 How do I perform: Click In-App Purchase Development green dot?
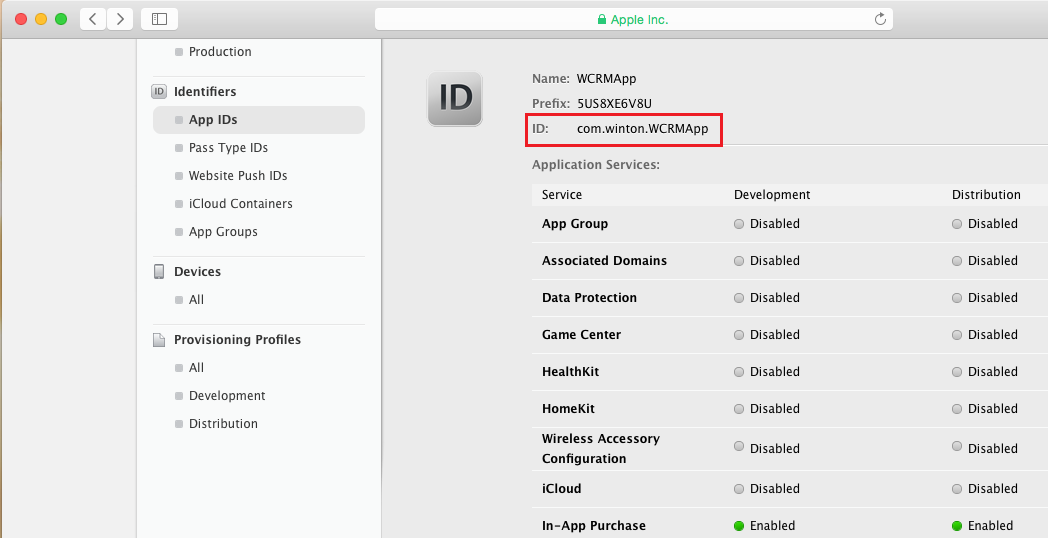tap(739, 526)
